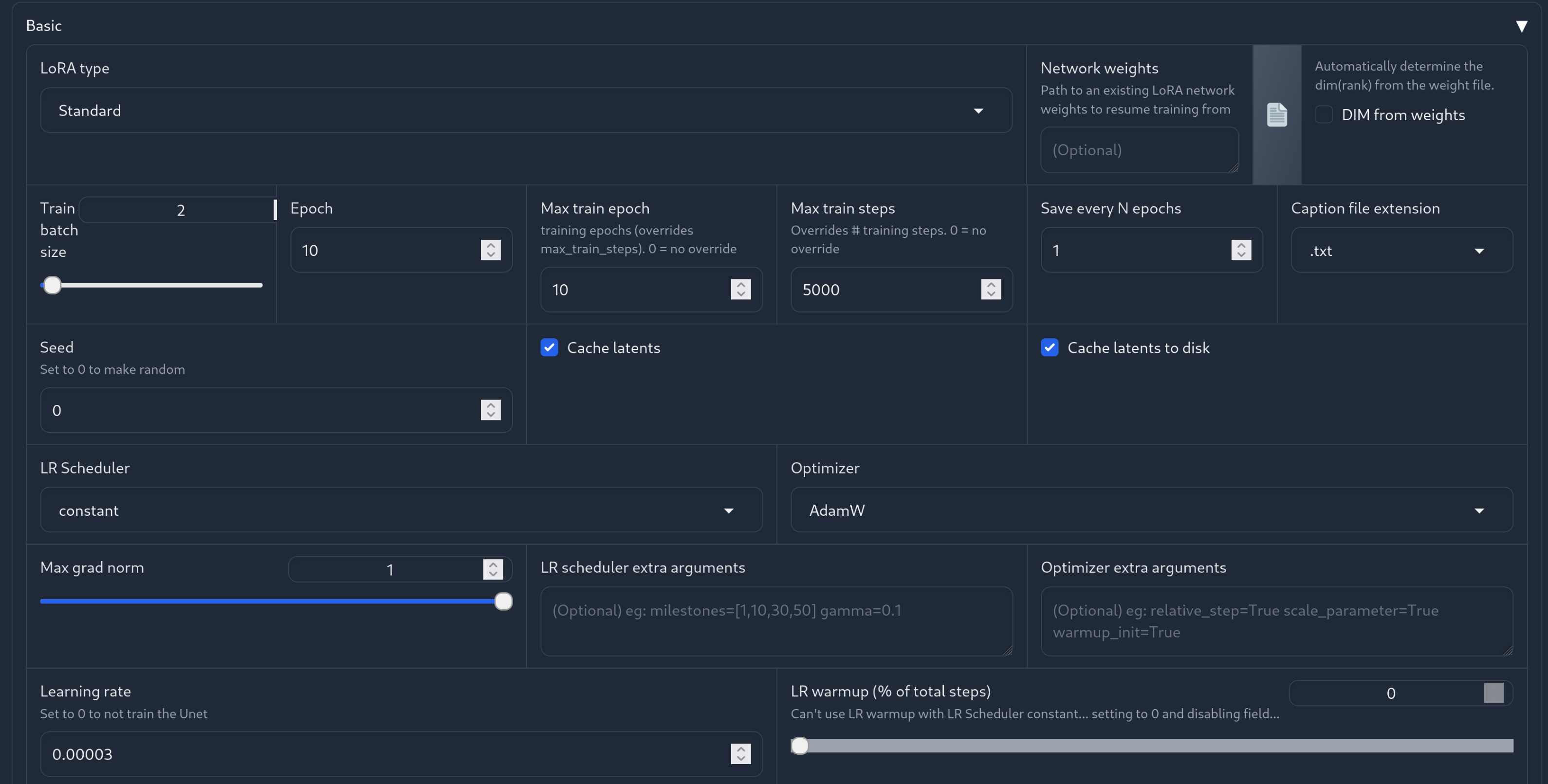Click the Seed value field
This screenshot has height=784, width=1548.
(x=276, y=410)
